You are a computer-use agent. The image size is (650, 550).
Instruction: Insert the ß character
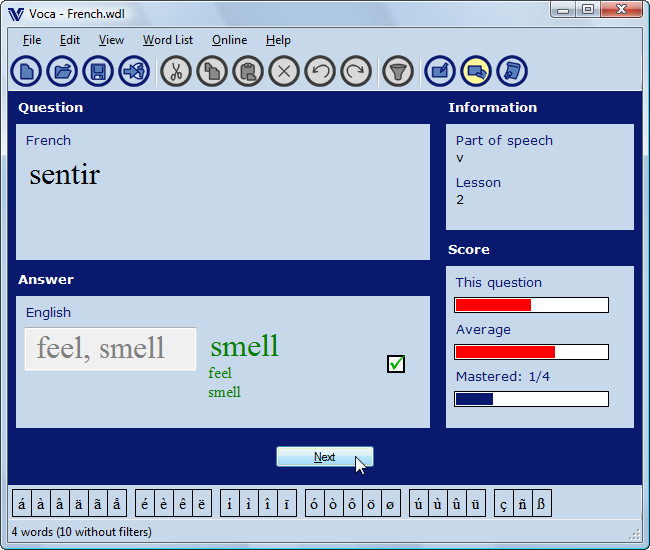pos(542,503)
